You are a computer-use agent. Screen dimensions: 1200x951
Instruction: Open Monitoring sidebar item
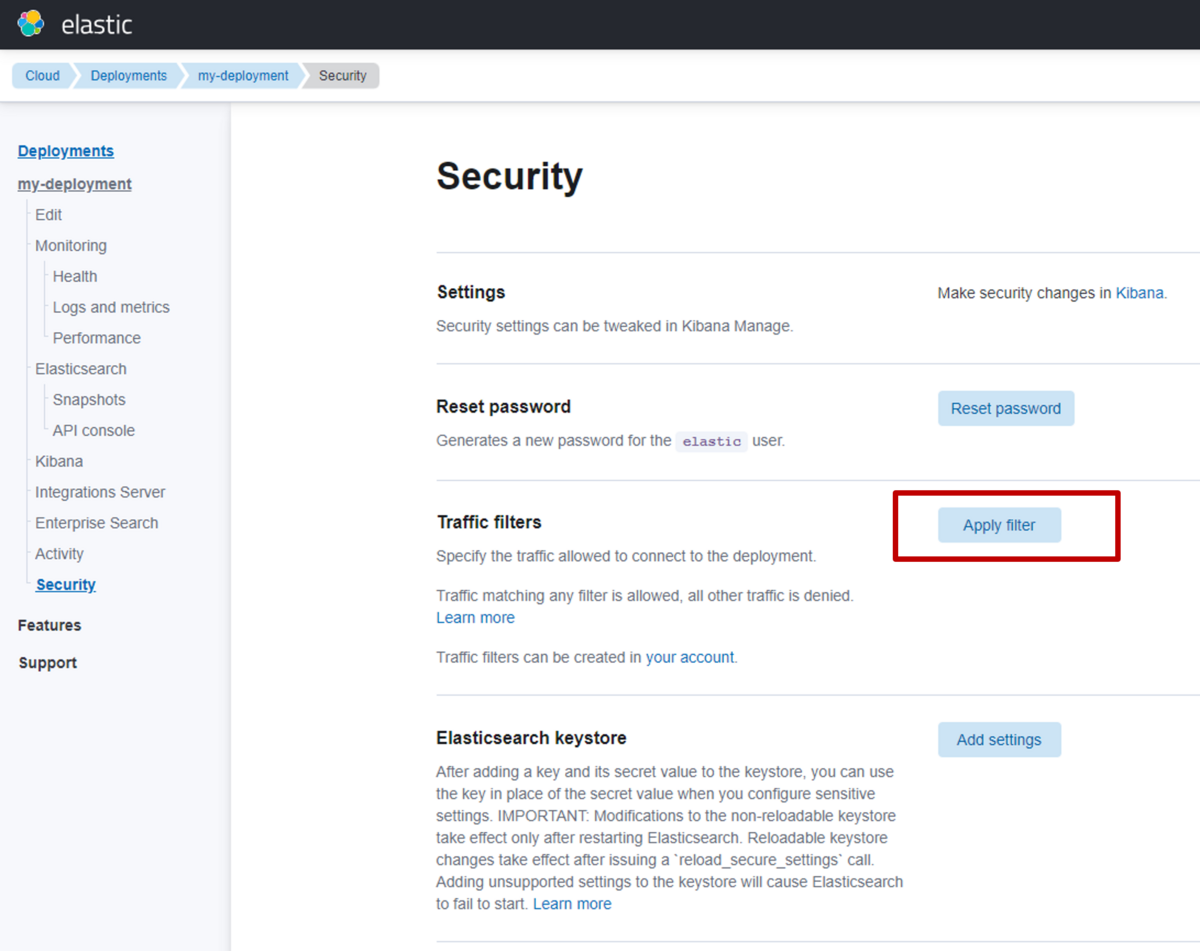(71, 246)
